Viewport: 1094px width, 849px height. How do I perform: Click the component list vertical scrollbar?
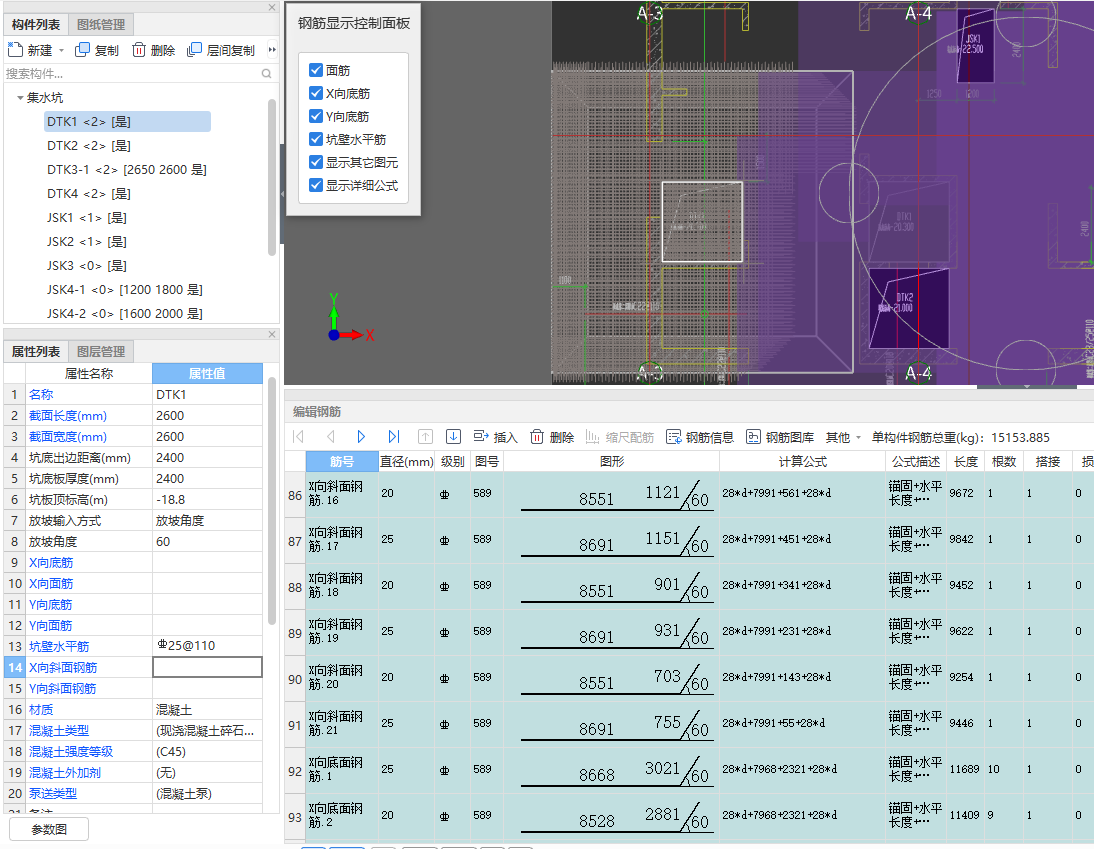tap(271, 177)
